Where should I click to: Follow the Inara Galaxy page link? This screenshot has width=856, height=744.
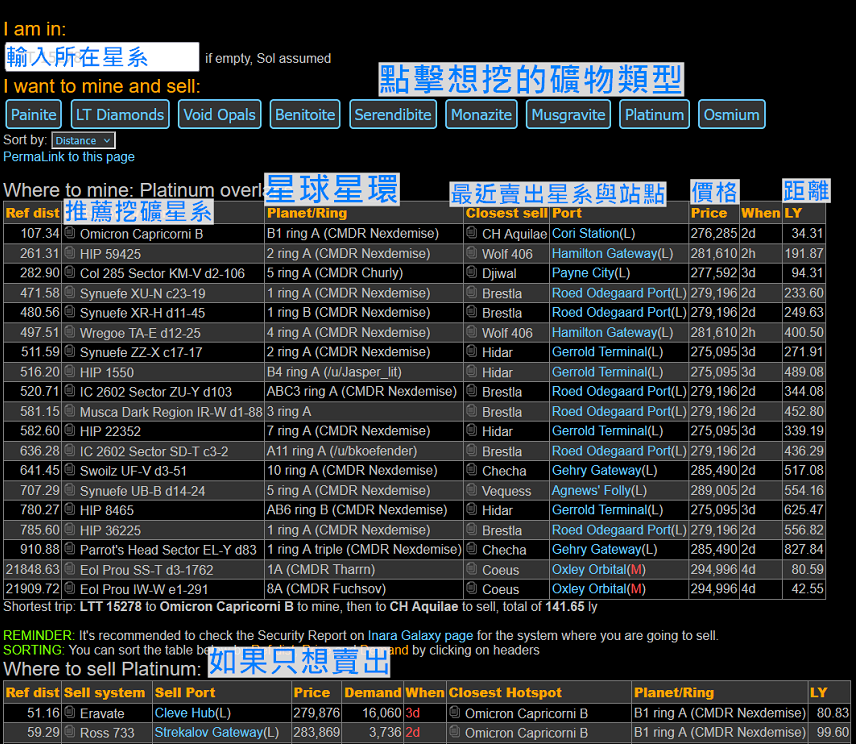coord(420,635)
